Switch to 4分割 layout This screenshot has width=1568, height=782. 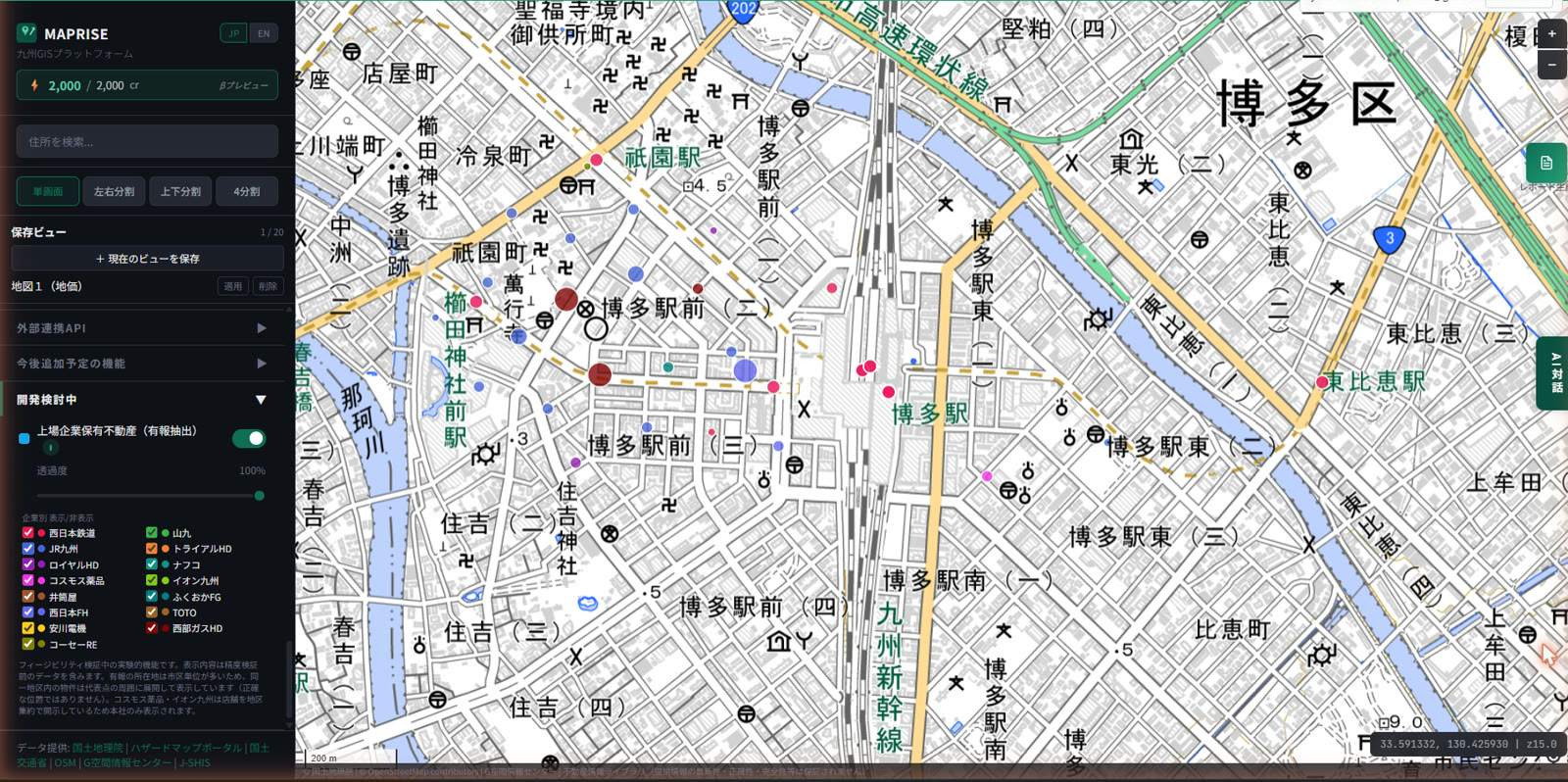[247, 191]
